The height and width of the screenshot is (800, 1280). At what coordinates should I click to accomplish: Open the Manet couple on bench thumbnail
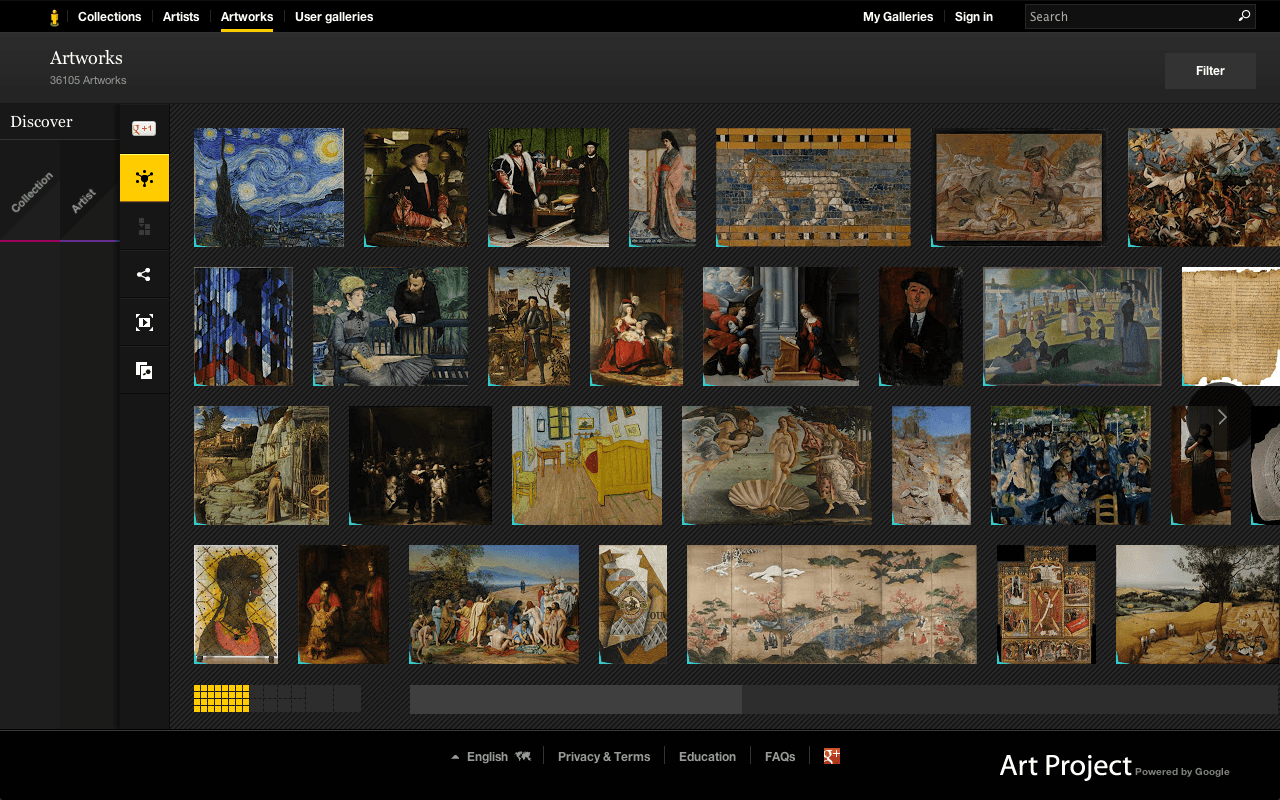(x=390, y=326)
